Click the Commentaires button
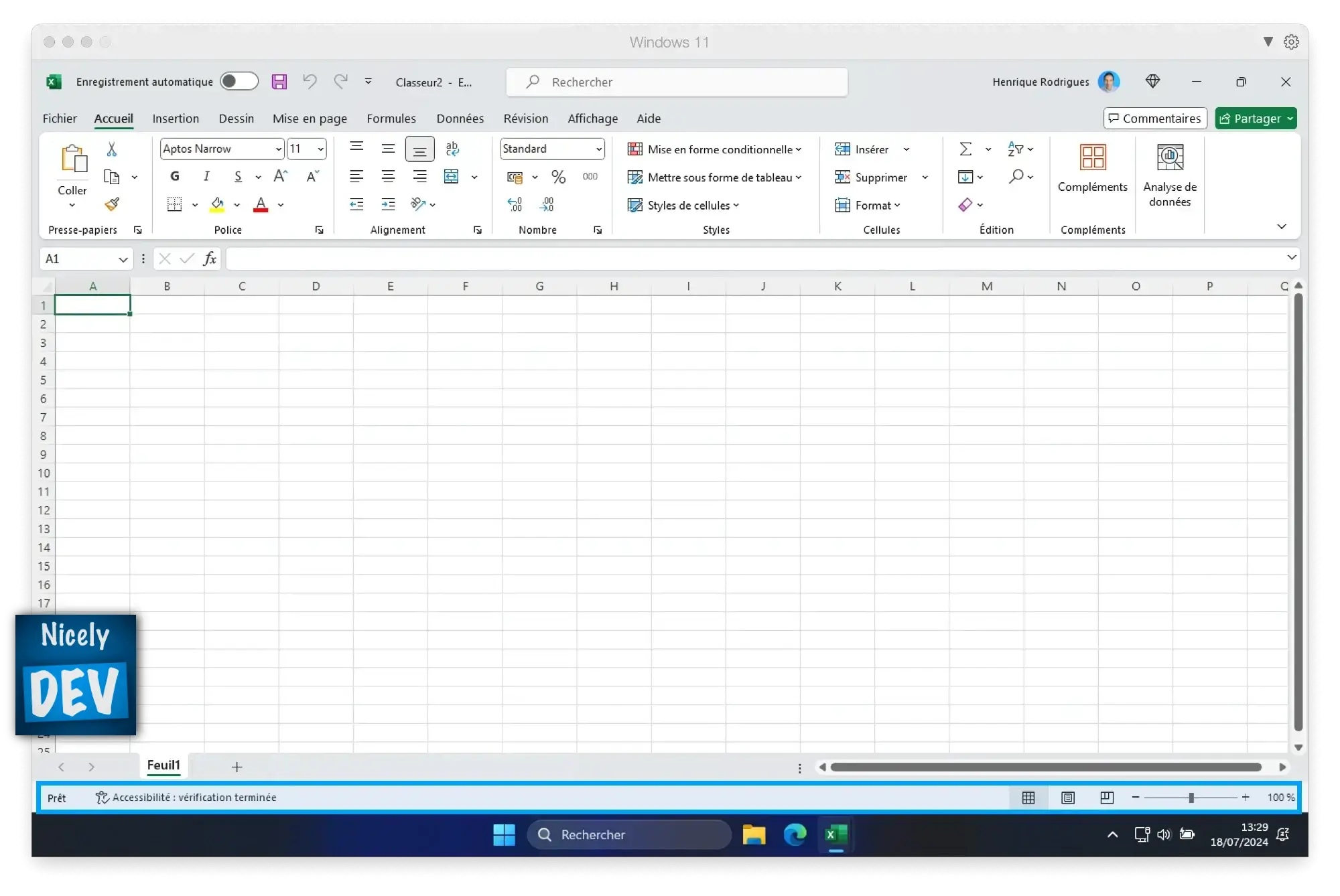Screen dimensions: 1340x896 1155,118
